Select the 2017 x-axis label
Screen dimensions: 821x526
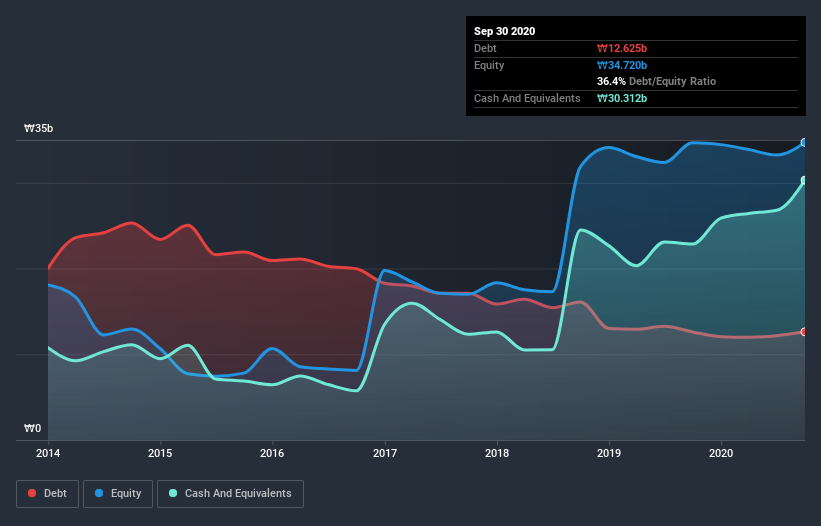point(385,453)
